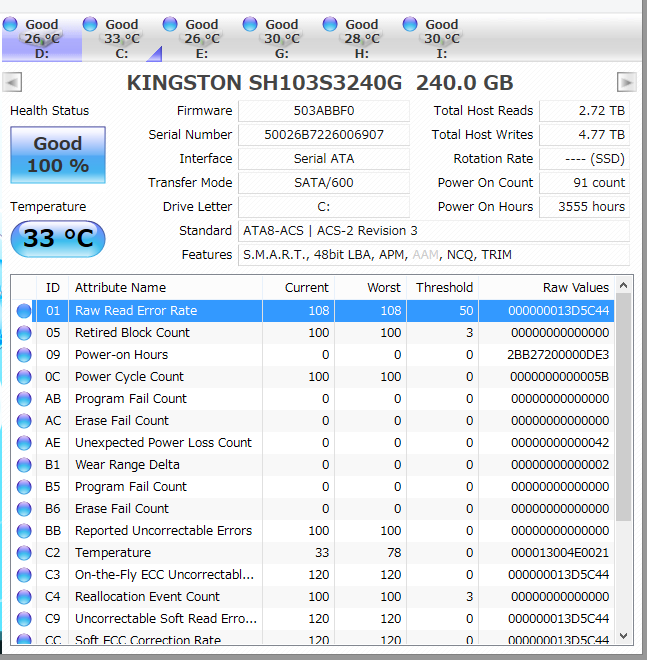The width and height of the screenshot is (647, 660).
Task: Click status orb for Power Cycle Count
Action: pyautogui.click(x=24, y=377)
